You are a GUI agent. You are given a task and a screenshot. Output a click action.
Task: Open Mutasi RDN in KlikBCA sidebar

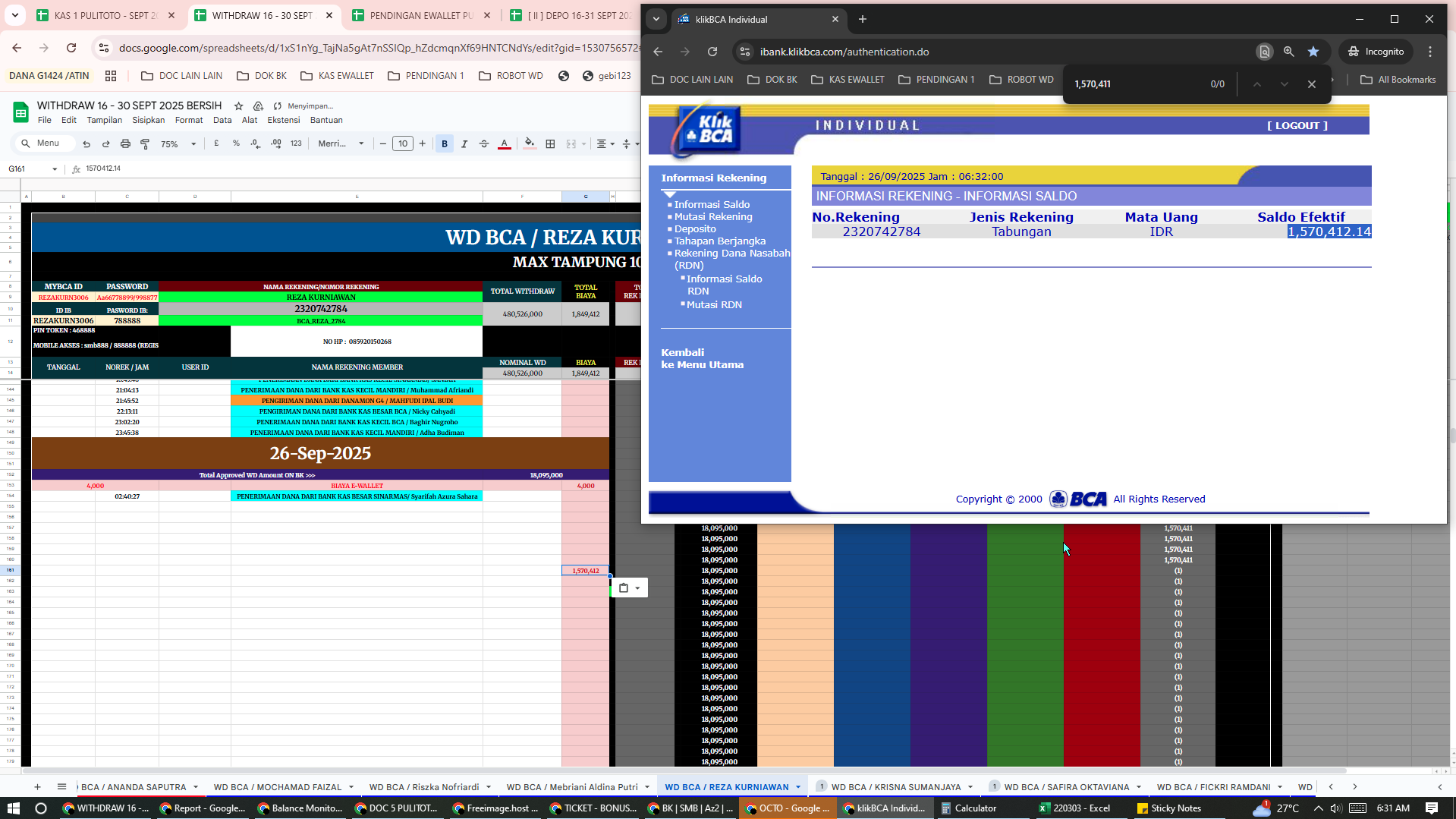tap(714, 305)
